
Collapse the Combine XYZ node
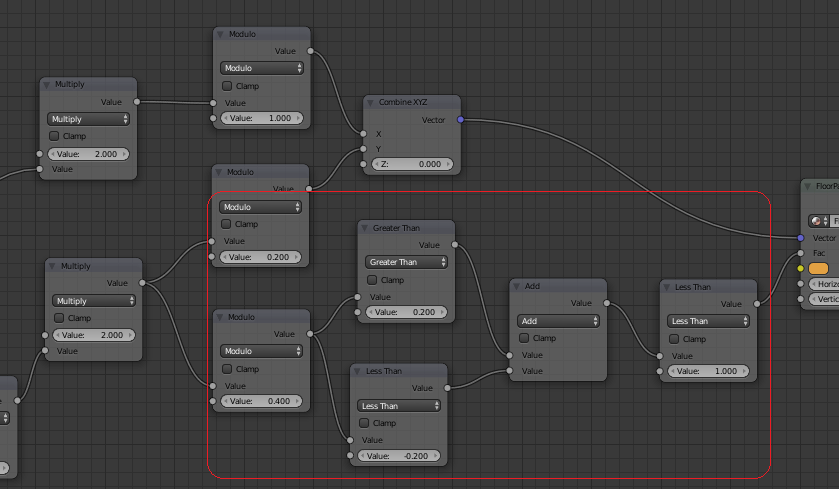pos(370,102)
